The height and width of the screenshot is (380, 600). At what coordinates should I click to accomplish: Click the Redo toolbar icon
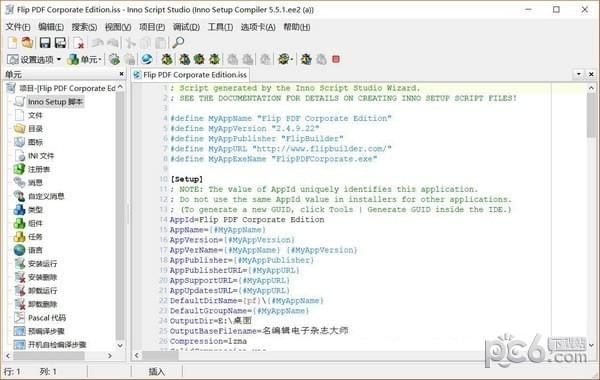(112, 42)
